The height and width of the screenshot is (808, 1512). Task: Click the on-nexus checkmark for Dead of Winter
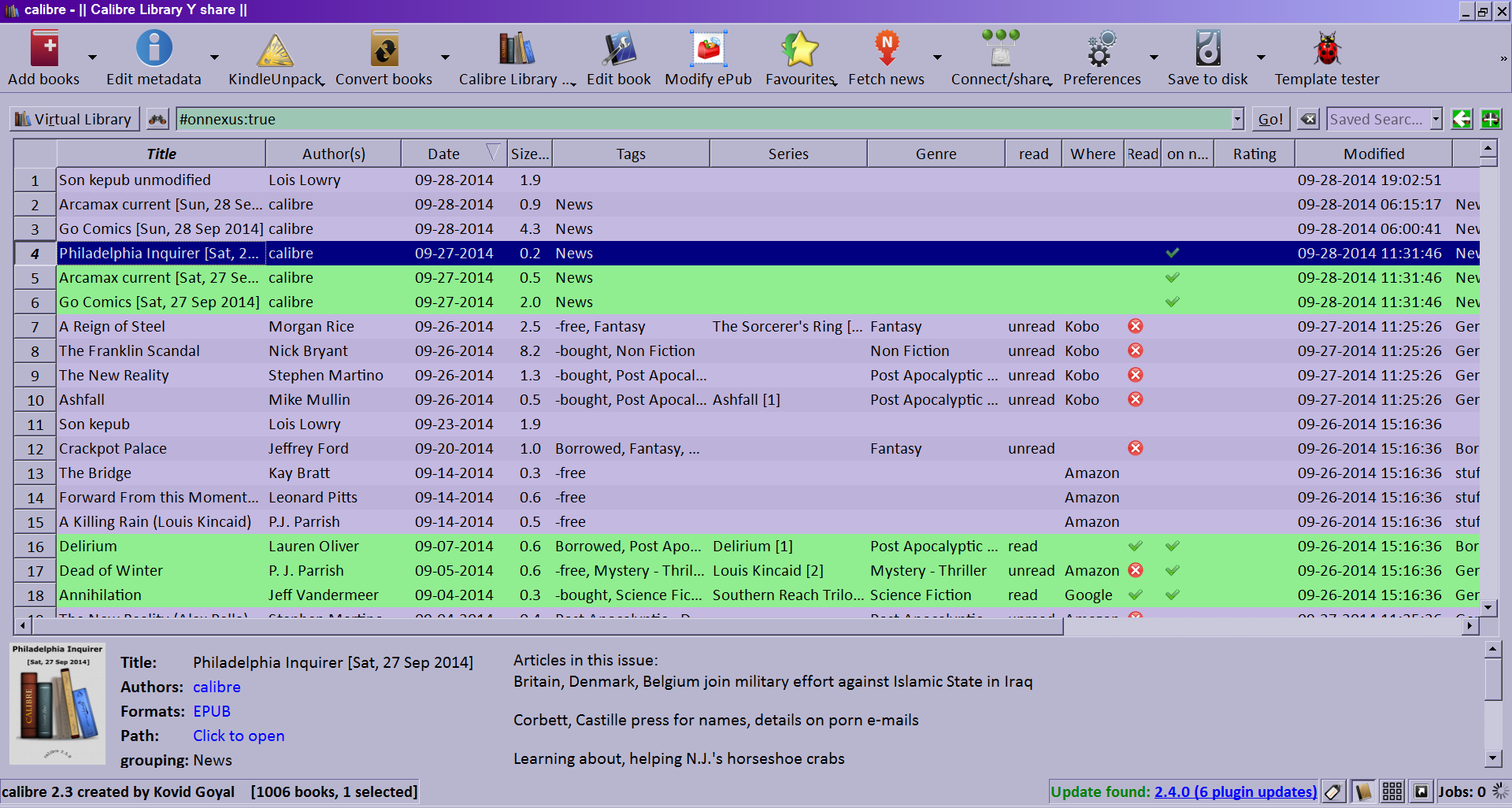click(x=1173, y=570)
